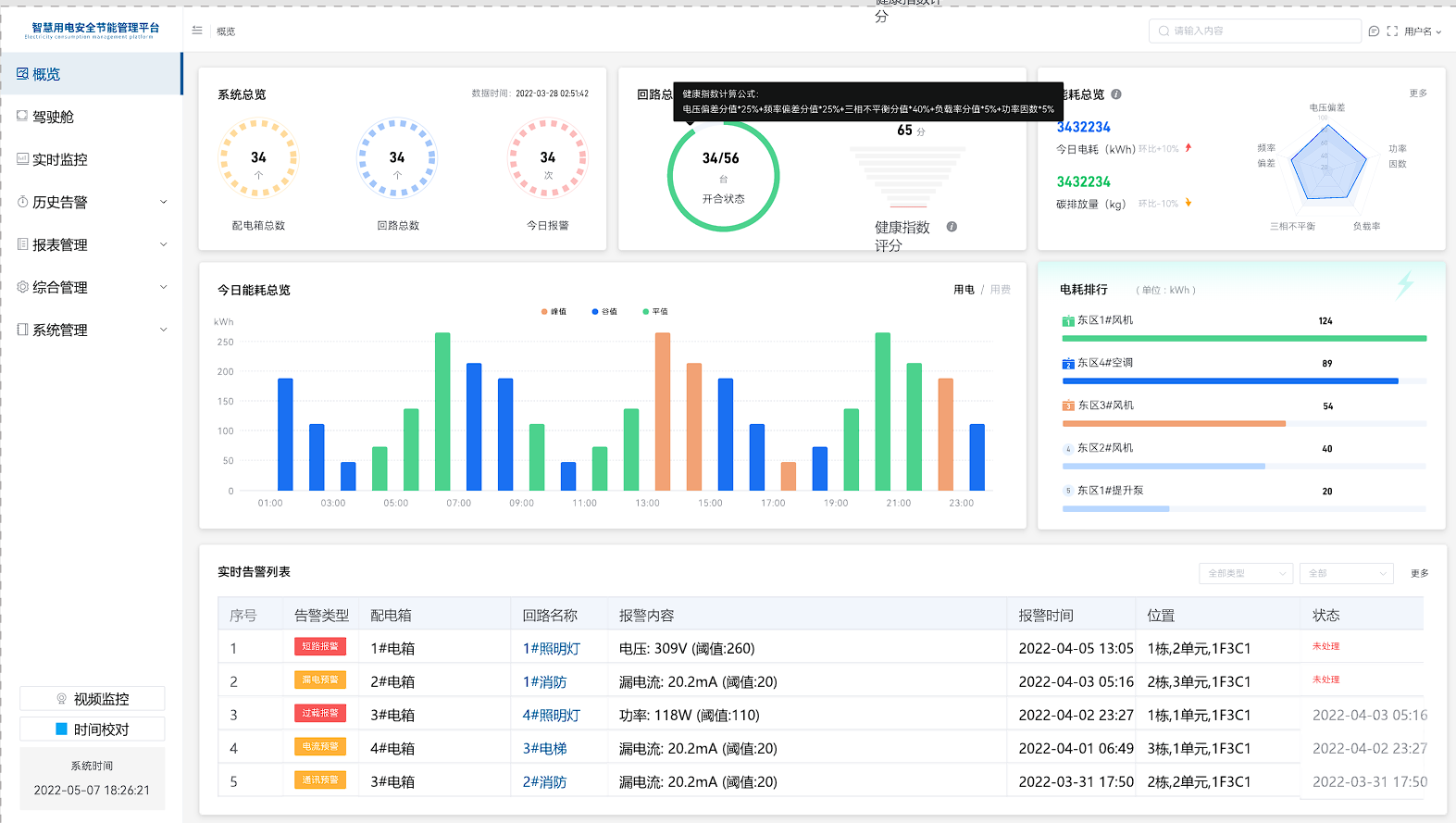Image resolution: width=1456 pixels, height=823 pixels.
Task: Click the 时间校对 button
Action: (93, 729)
